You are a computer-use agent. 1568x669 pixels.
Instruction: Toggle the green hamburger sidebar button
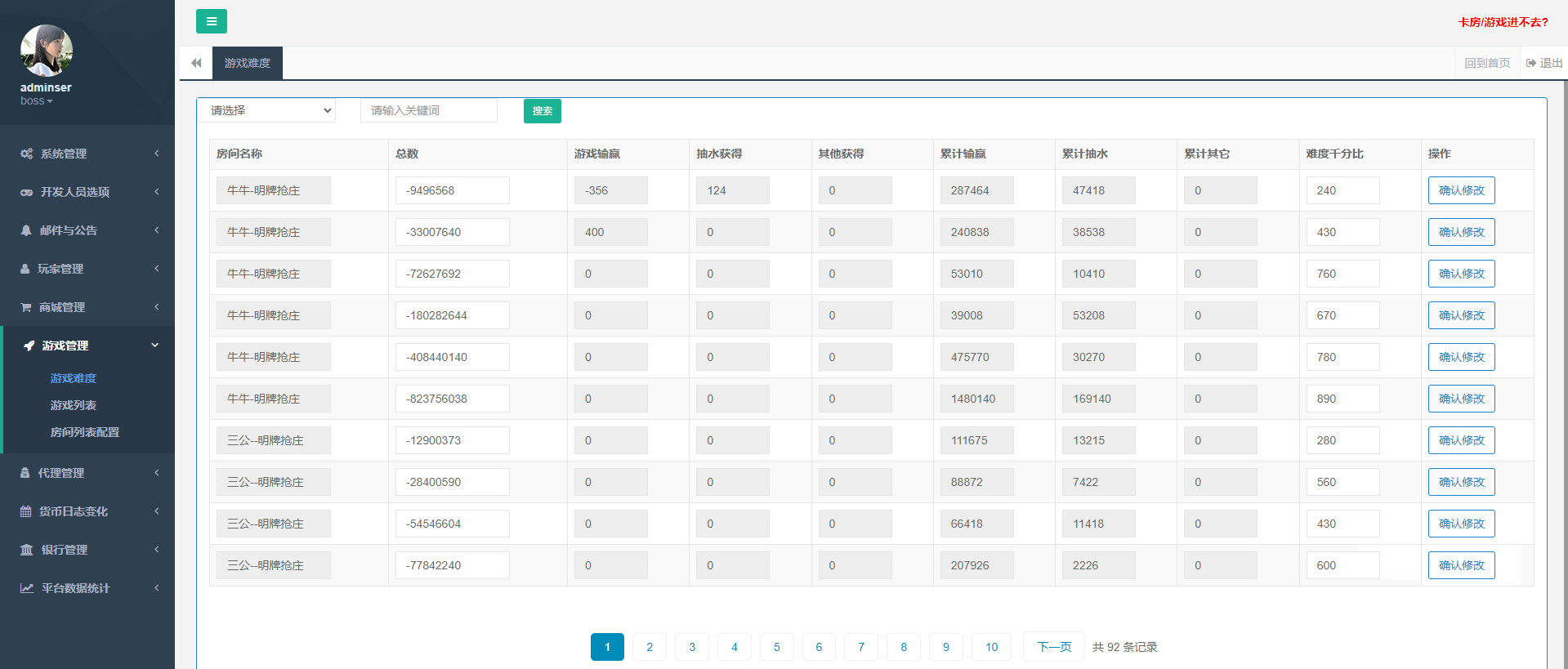[211, 21]
